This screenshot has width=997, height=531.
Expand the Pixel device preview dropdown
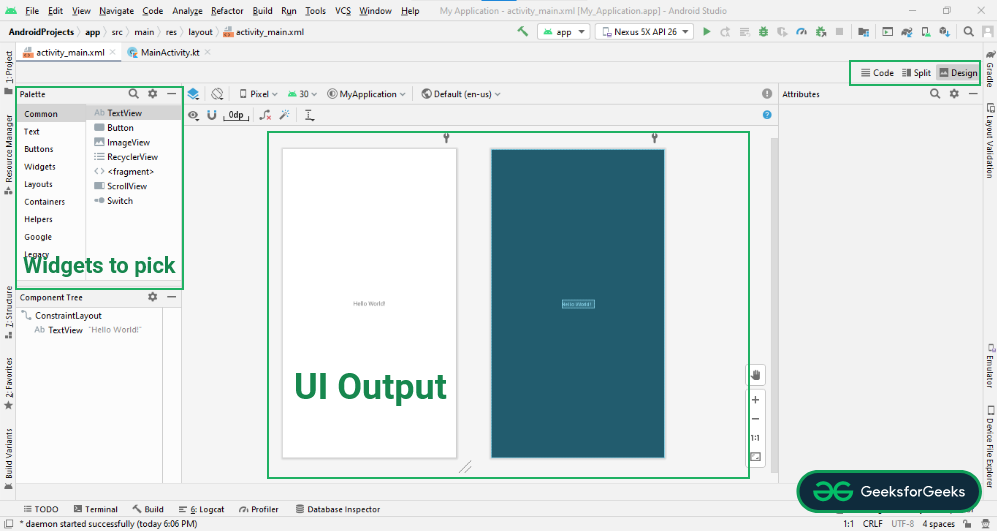click(258, 94)
